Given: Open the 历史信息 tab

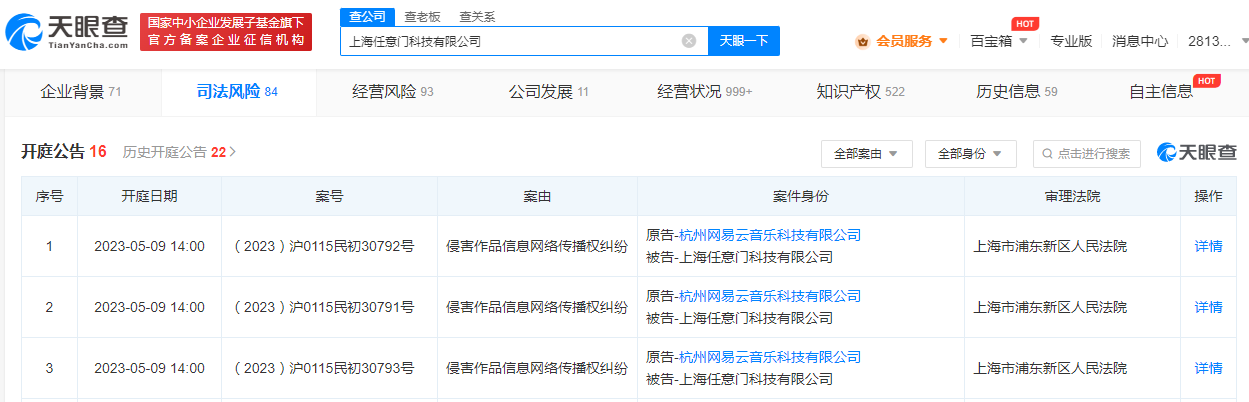Looking at the screenshot, I should (x=1016, y=92).
